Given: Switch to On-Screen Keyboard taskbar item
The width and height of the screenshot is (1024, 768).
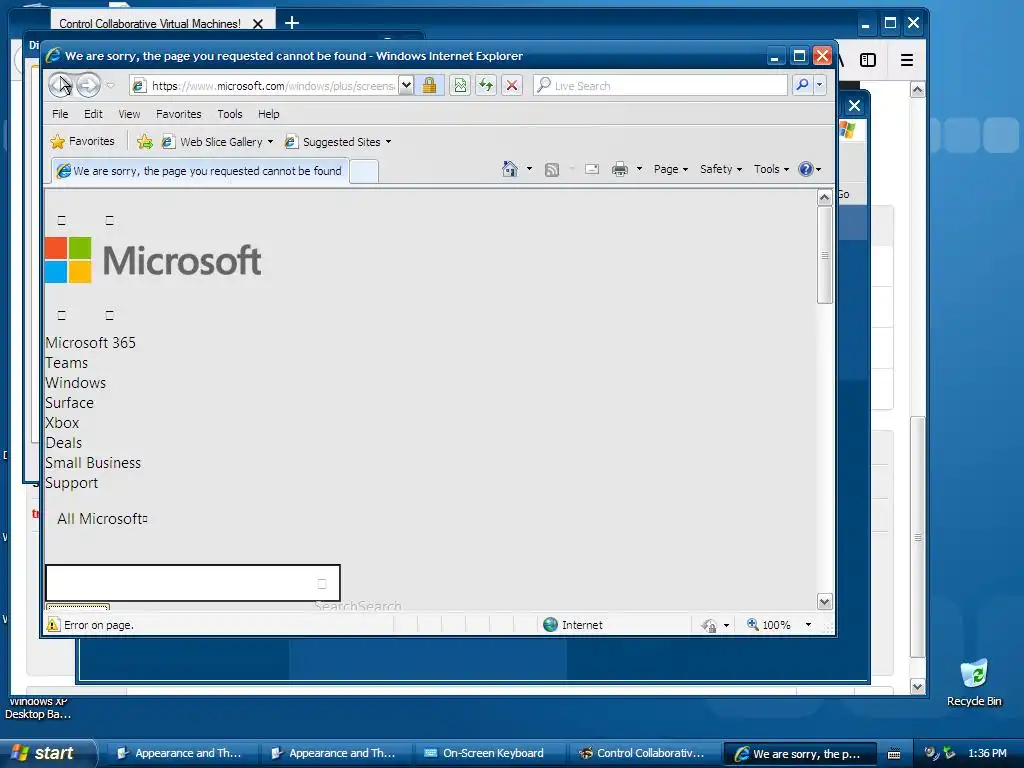Looking at the screenshot, I should pos(492,753).
